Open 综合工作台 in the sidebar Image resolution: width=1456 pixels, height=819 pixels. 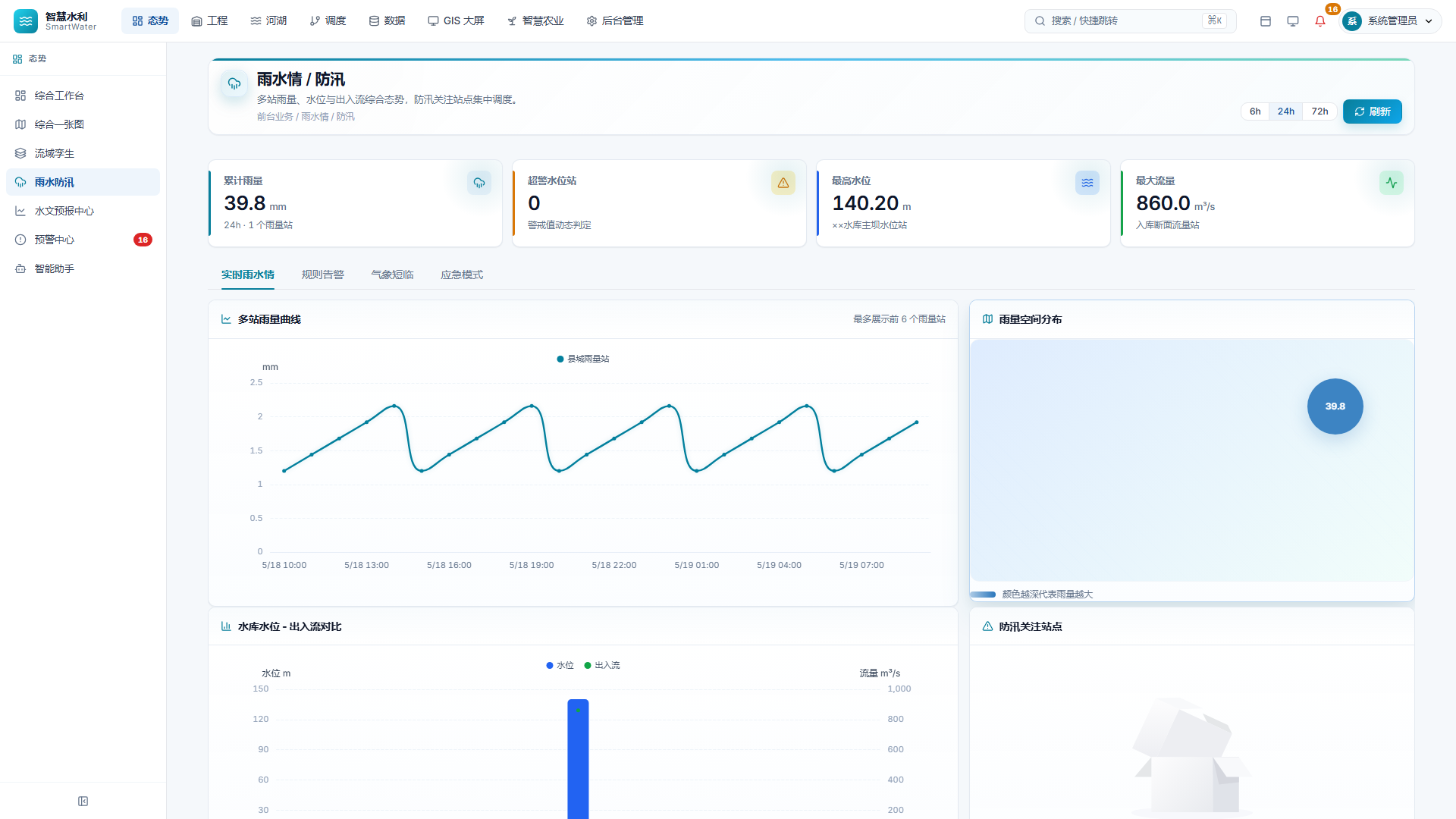(83, 96)
